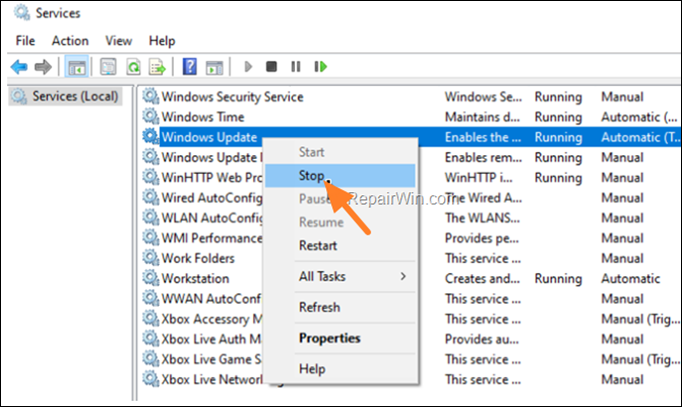Click the Restart Service toolbar icon
The width and height of the screenshot is (682, 407).
321,67
